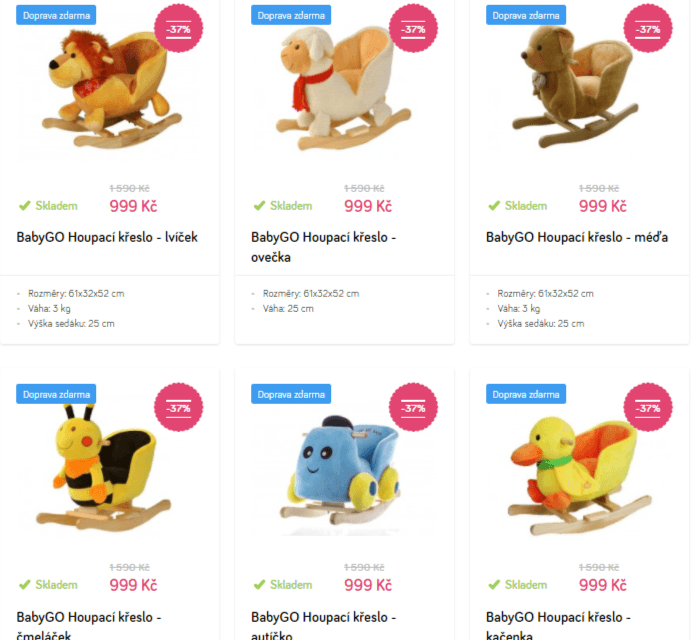Click the -37% badge on kačenka chair
693x640 pixels.
(x=648, y=408)
